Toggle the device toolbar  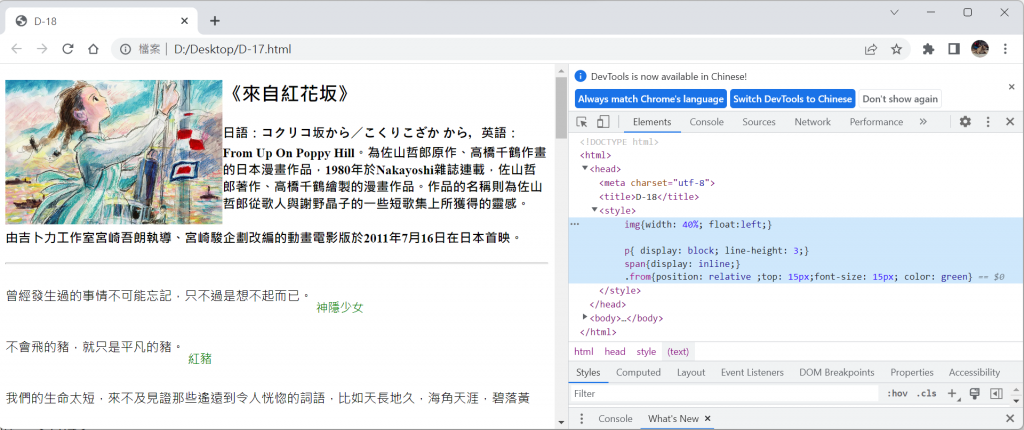pyautogui.click(x=603, y=122)
